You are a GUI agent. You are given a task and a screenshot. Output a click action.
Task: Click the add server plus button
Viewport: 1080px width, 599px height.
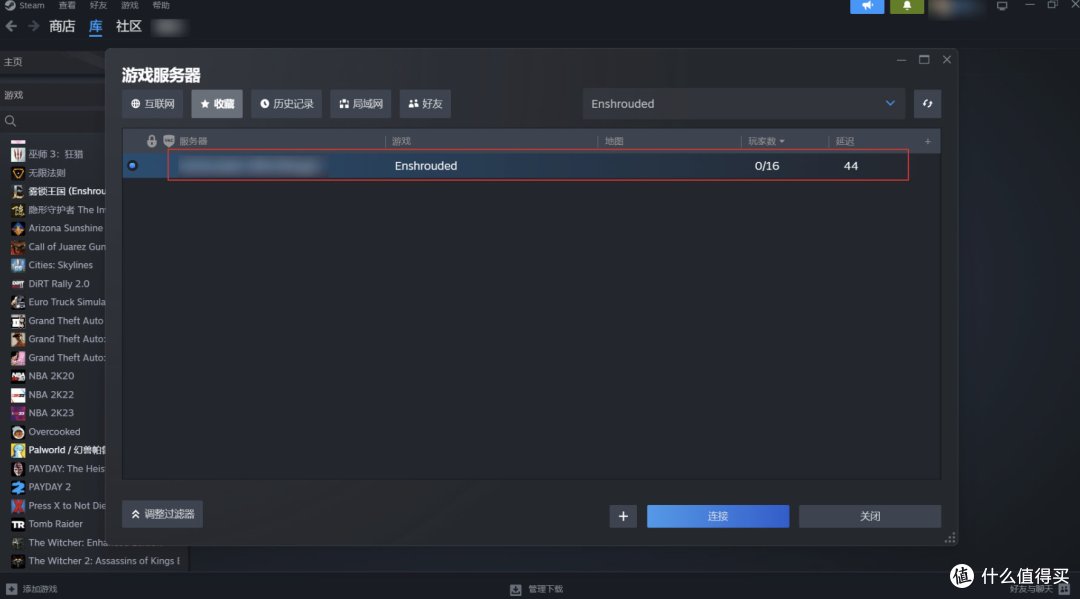tap(623, 516)
